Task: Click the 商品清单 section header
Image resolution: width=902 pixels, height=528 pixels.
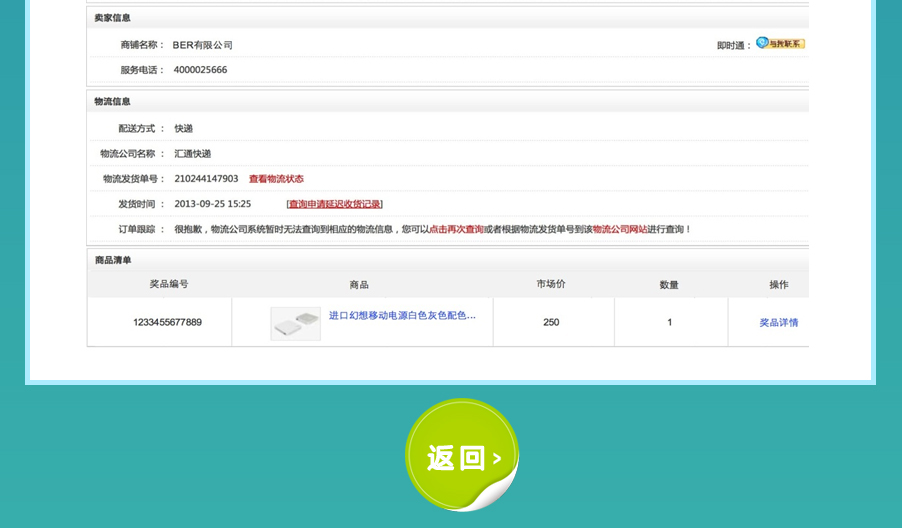Action: tap(113, 260)
